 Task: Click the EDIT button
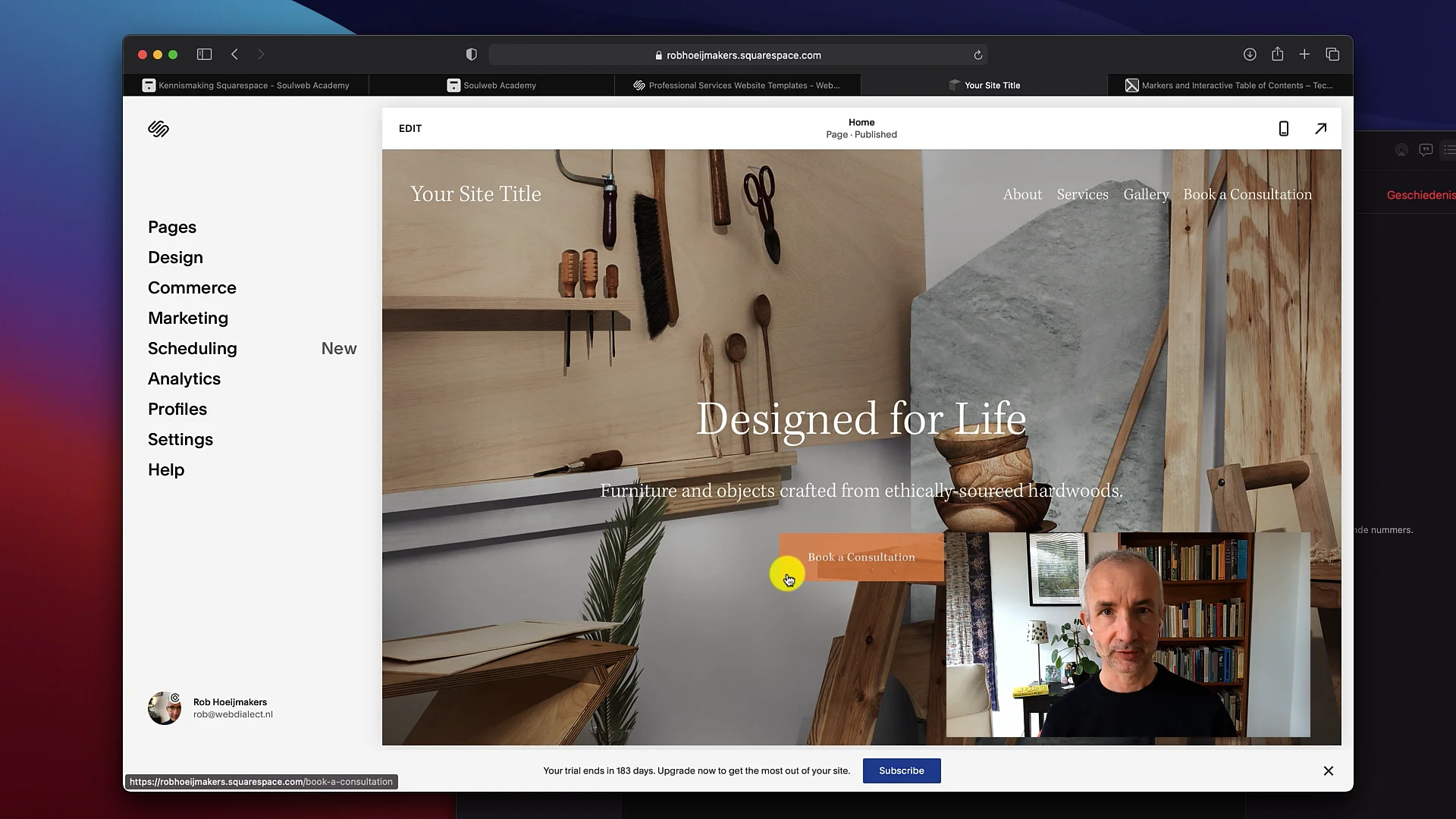(410, 129)
